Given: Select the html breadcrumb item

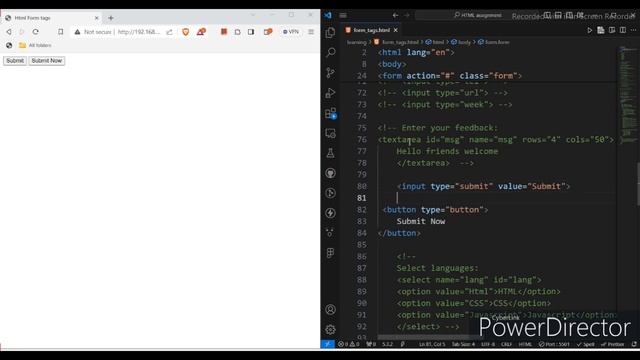Looking at the screenshot, I should (x=435, y=42).
